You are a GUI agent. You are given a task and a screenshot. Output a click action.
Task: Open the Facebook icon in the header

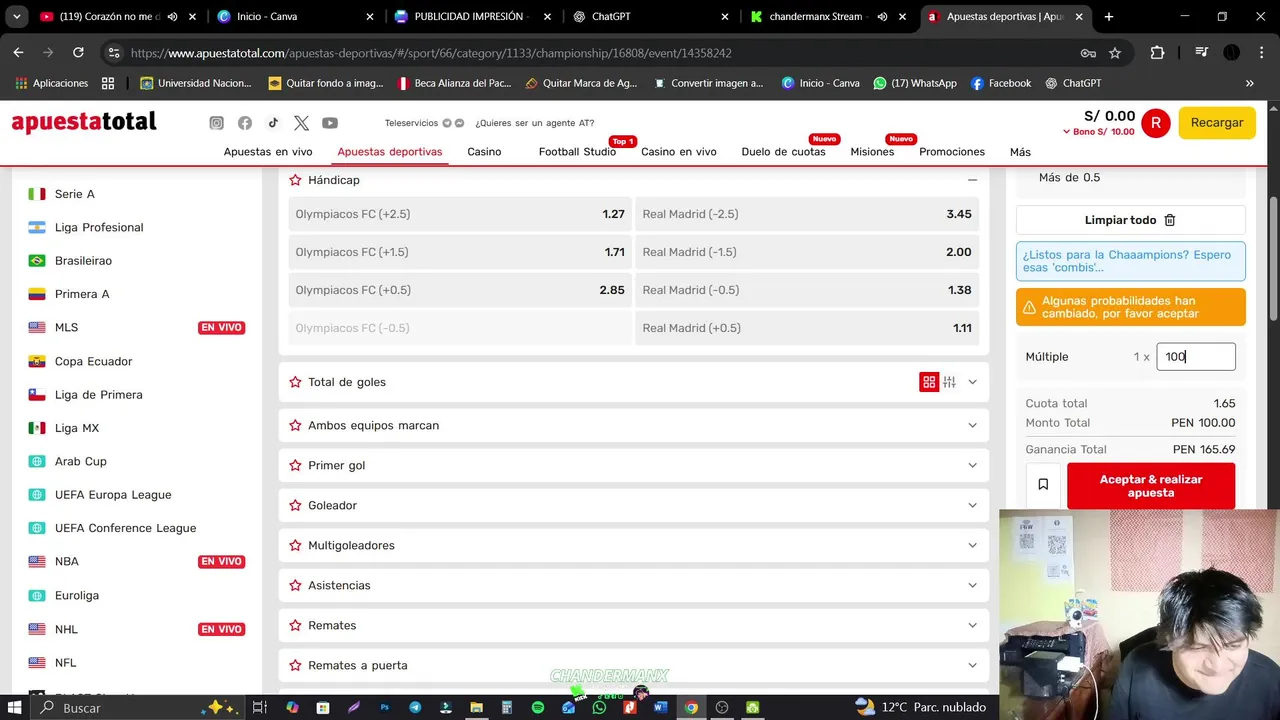point(245,123)
